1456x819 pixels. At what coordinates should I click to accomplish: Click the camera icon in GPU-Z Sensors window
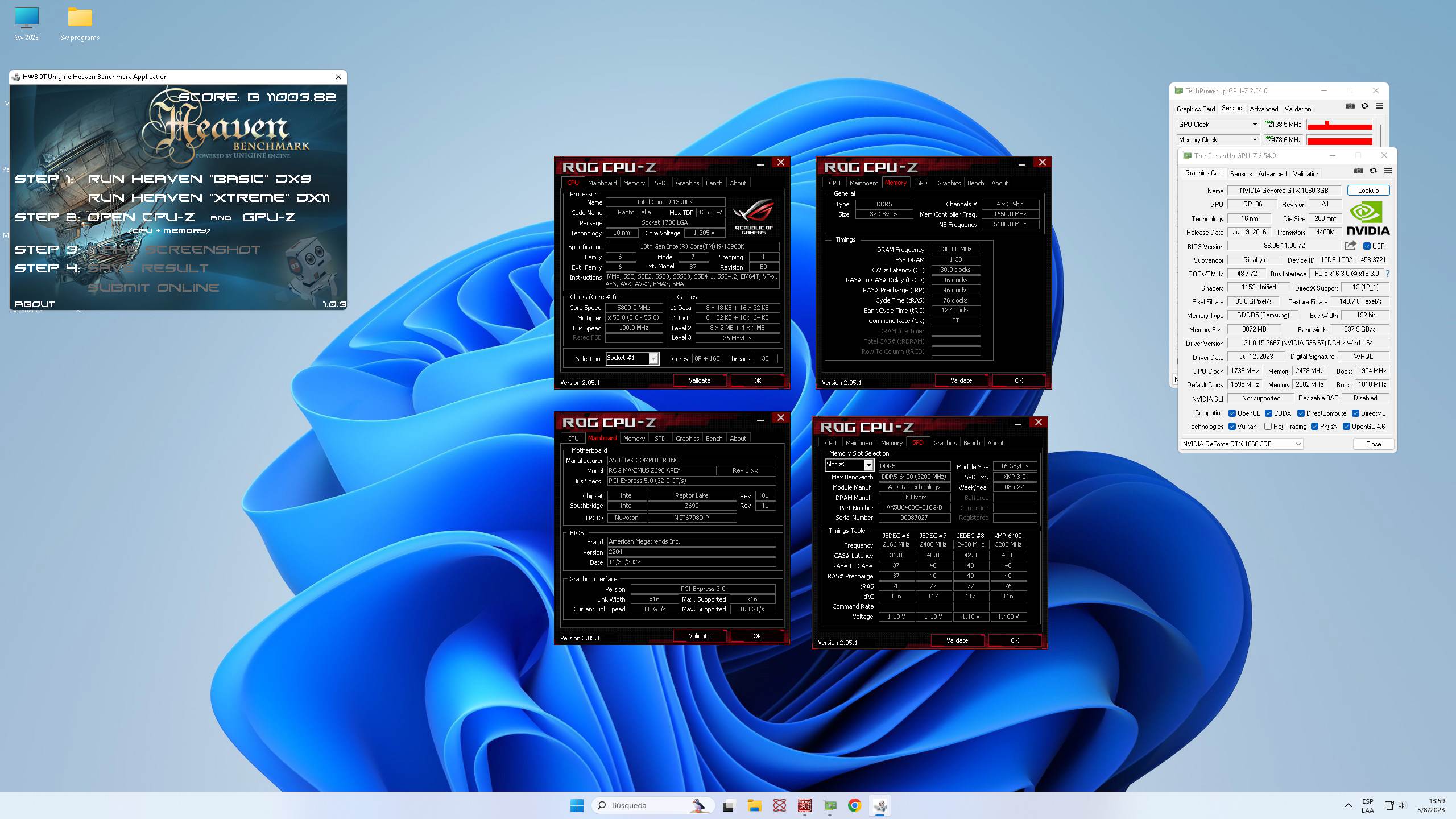point(1350,106)
